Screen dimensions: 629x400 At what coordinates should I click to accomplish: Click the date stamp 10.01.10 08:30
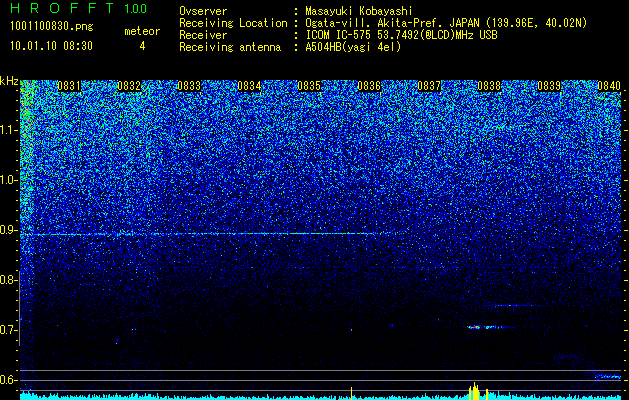[x=51, y=46]
